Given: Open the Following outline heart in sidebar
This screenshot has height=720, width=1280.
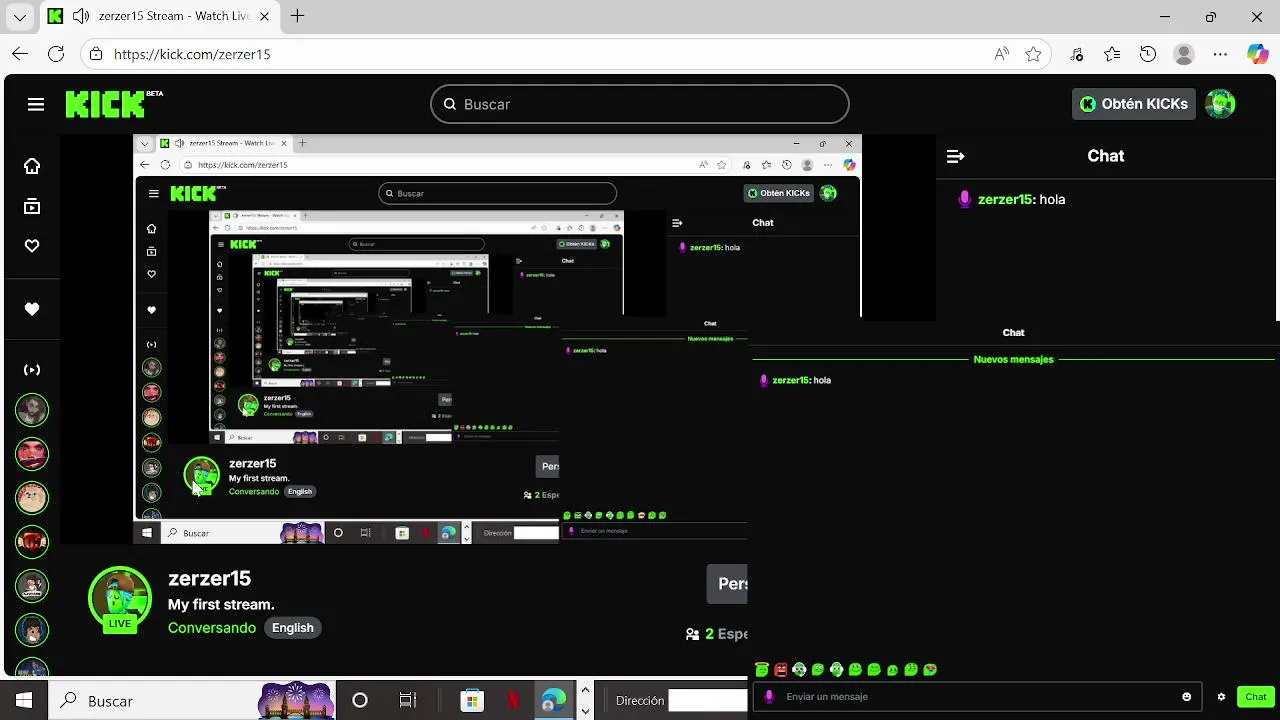Looking at the screenshot, I should [32, 246].
